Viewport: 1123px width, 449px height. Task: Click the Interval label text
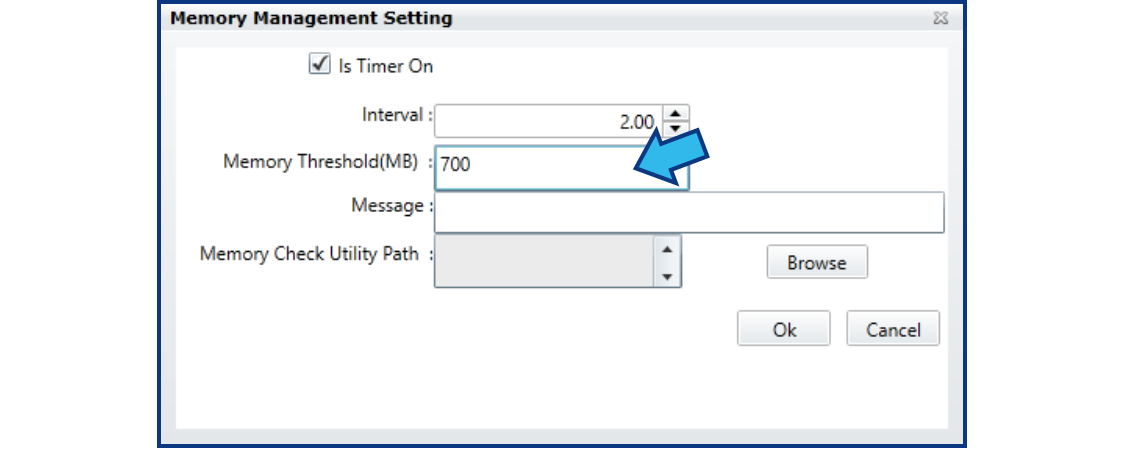pyautogui.click(x=395, y=115)
